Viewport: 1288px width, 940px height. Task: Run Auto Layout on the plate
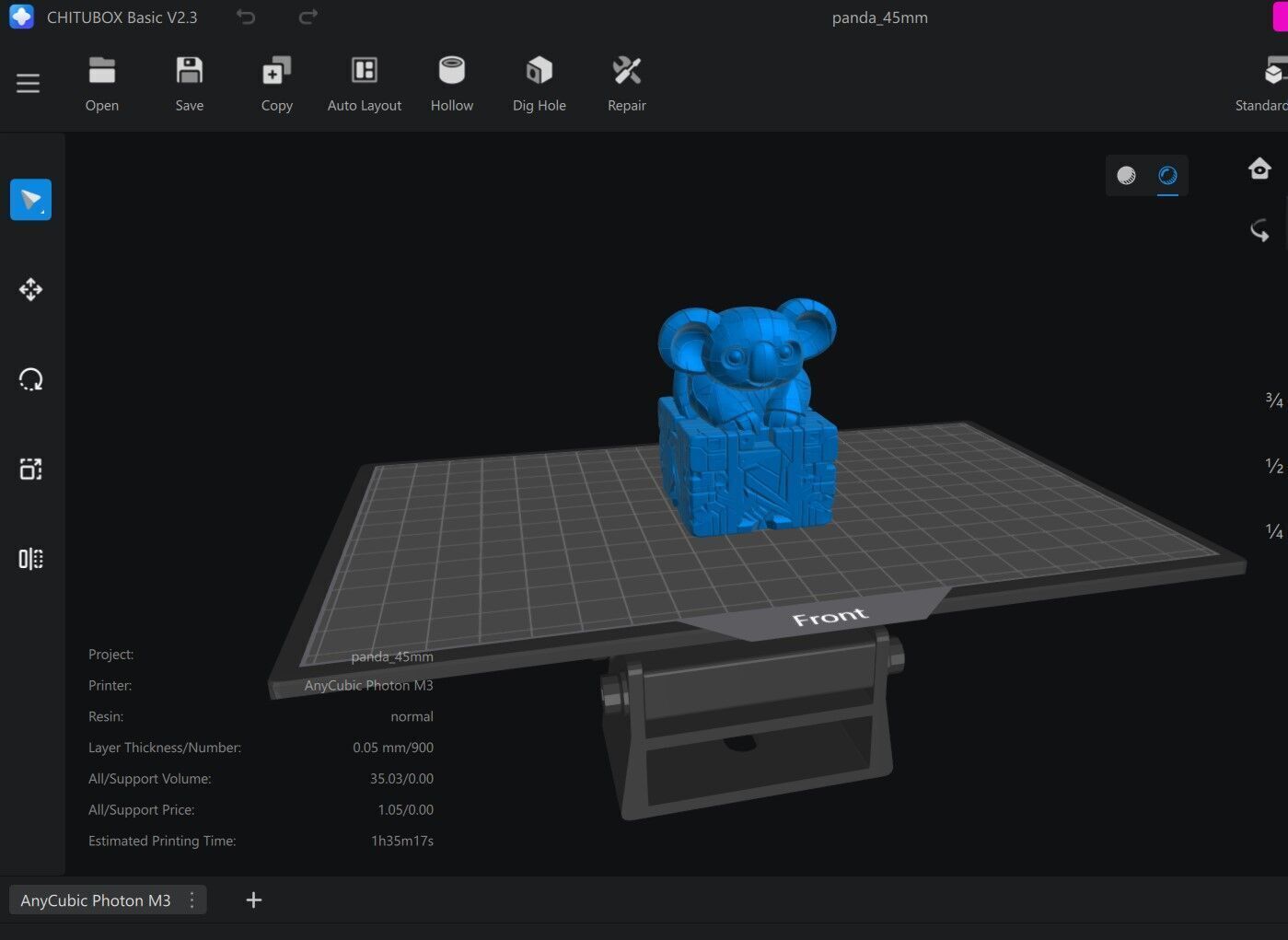click(x=365, y=84)
